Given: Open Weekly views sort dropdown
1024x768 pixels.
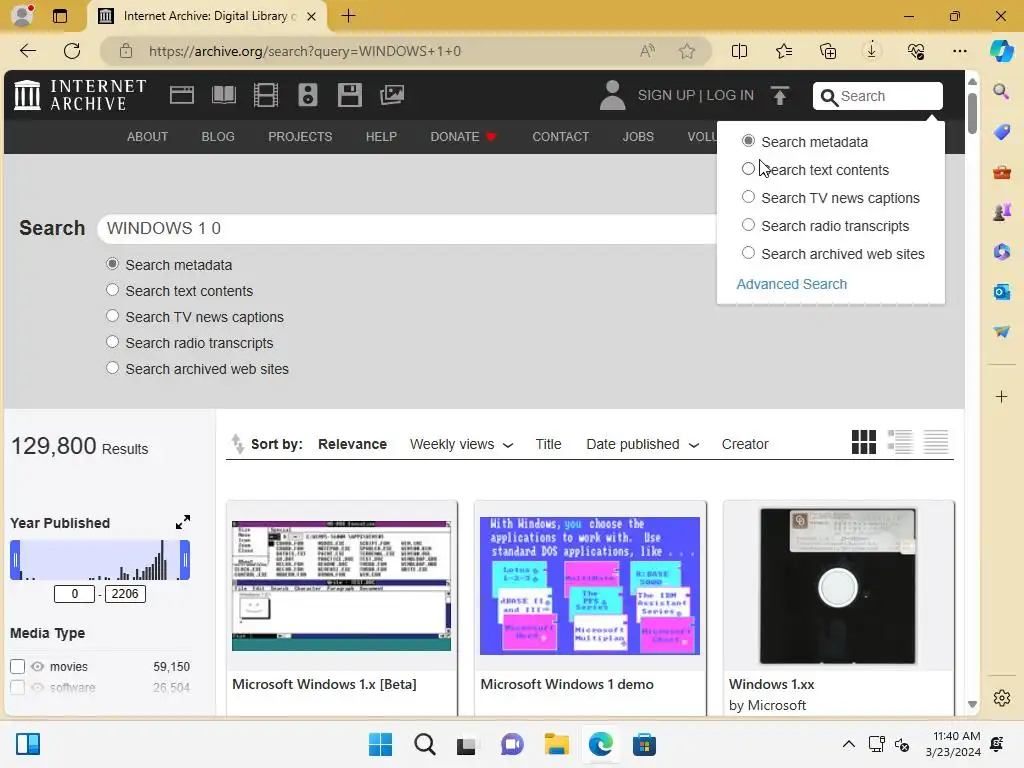Looking at the screenshot, I should point(461,444).
